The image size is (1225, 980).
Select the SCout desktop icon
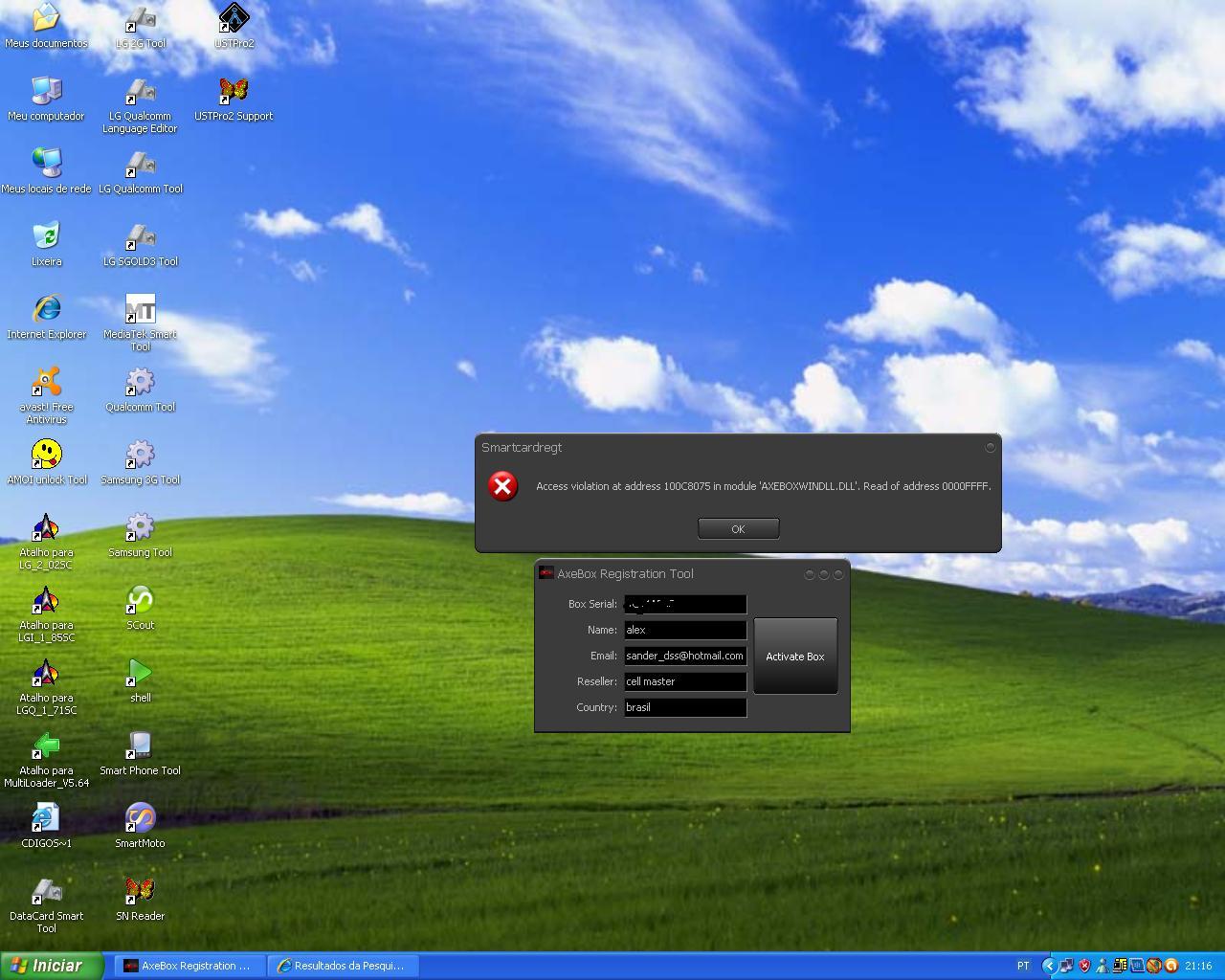(x=141, y=601)
